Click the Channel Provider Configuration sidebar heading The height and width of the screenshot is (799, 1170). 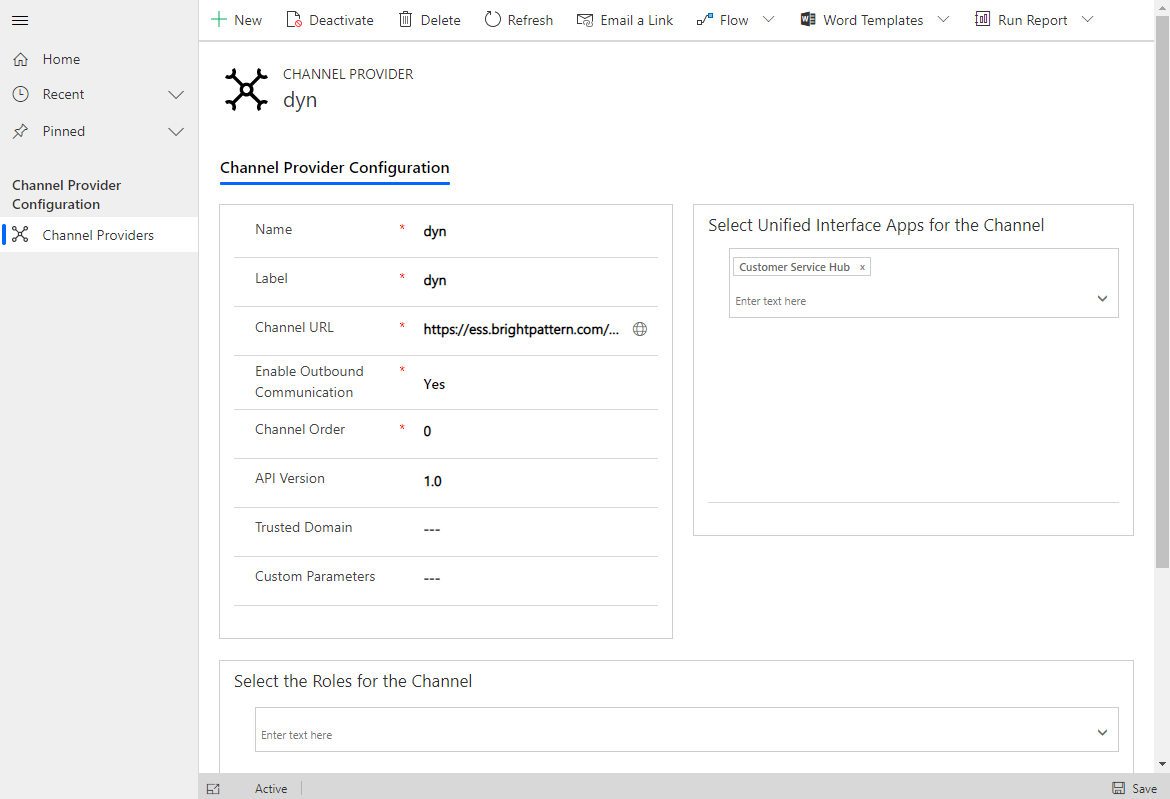tap(66, 195)
